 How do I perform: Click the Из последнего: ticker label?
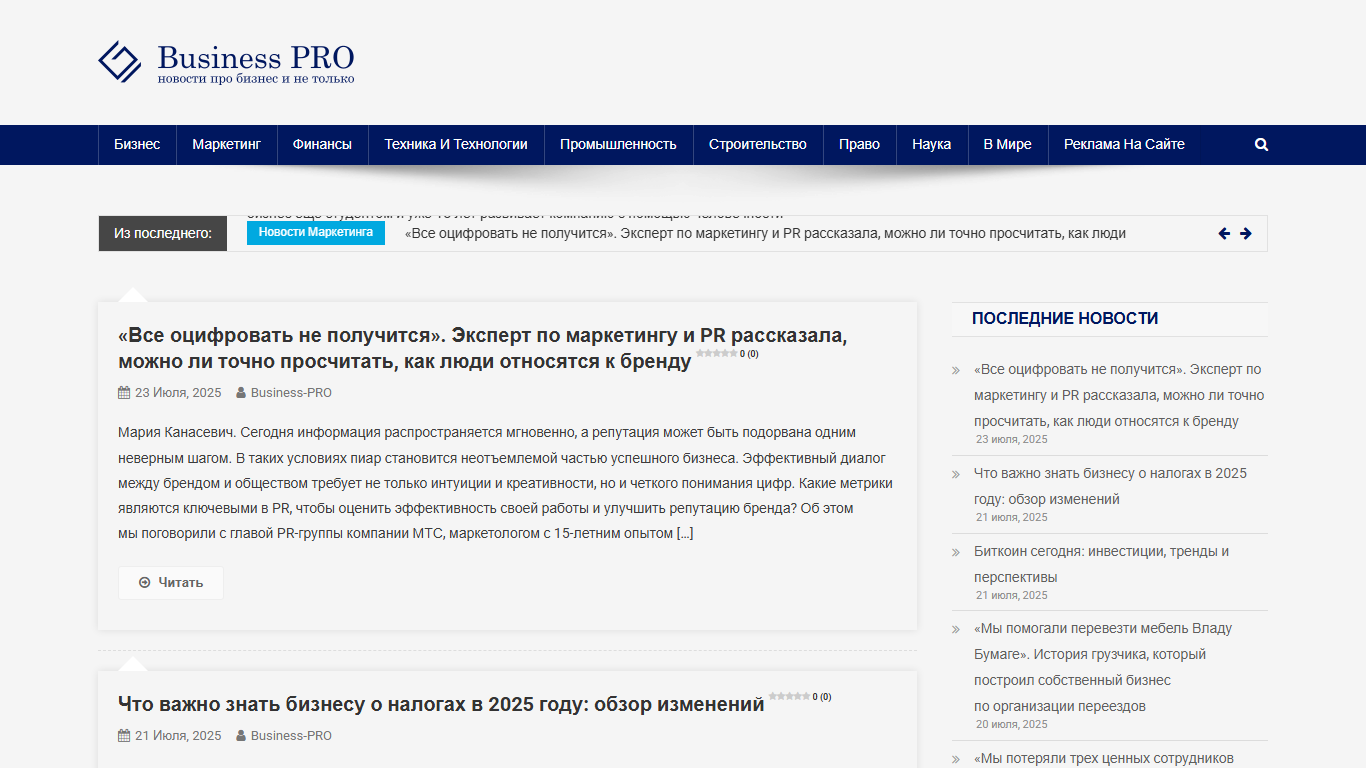click(x=163, y=234)
